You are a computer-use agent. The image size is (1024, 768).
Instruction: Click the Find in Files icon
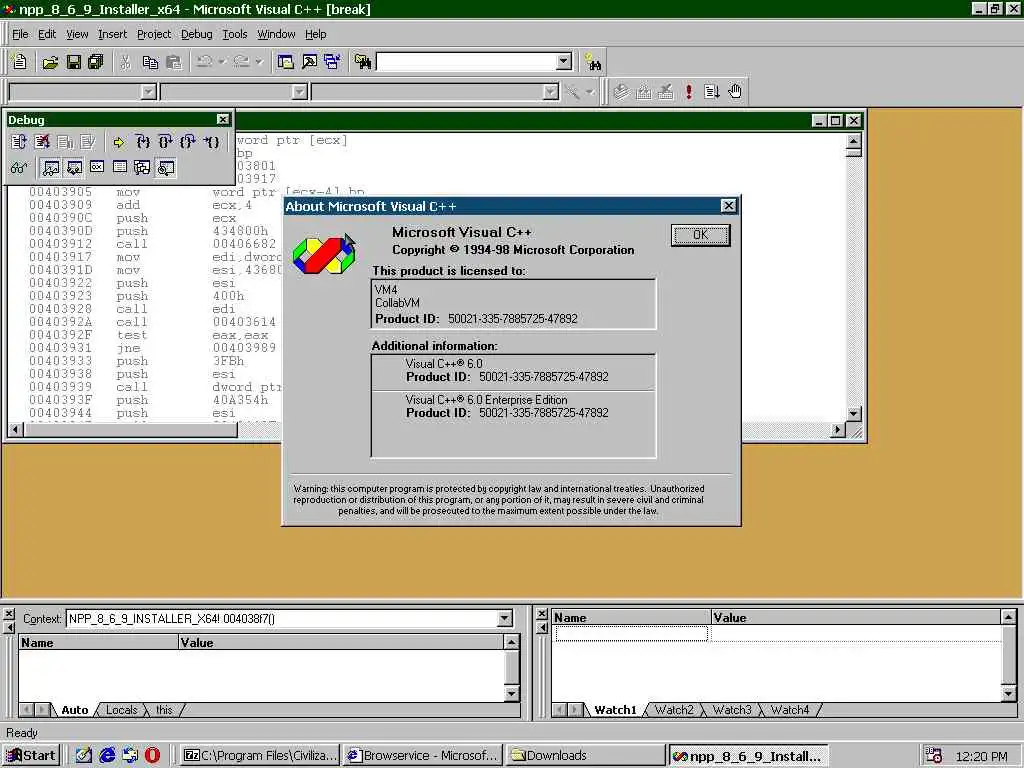pos(363,62)
